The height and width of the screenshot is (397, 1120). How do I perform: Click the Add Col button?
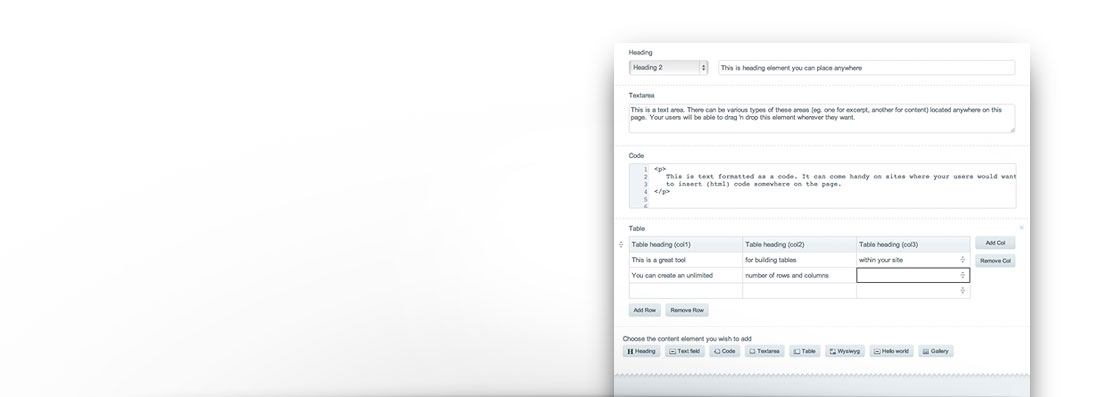pos(995,243)
